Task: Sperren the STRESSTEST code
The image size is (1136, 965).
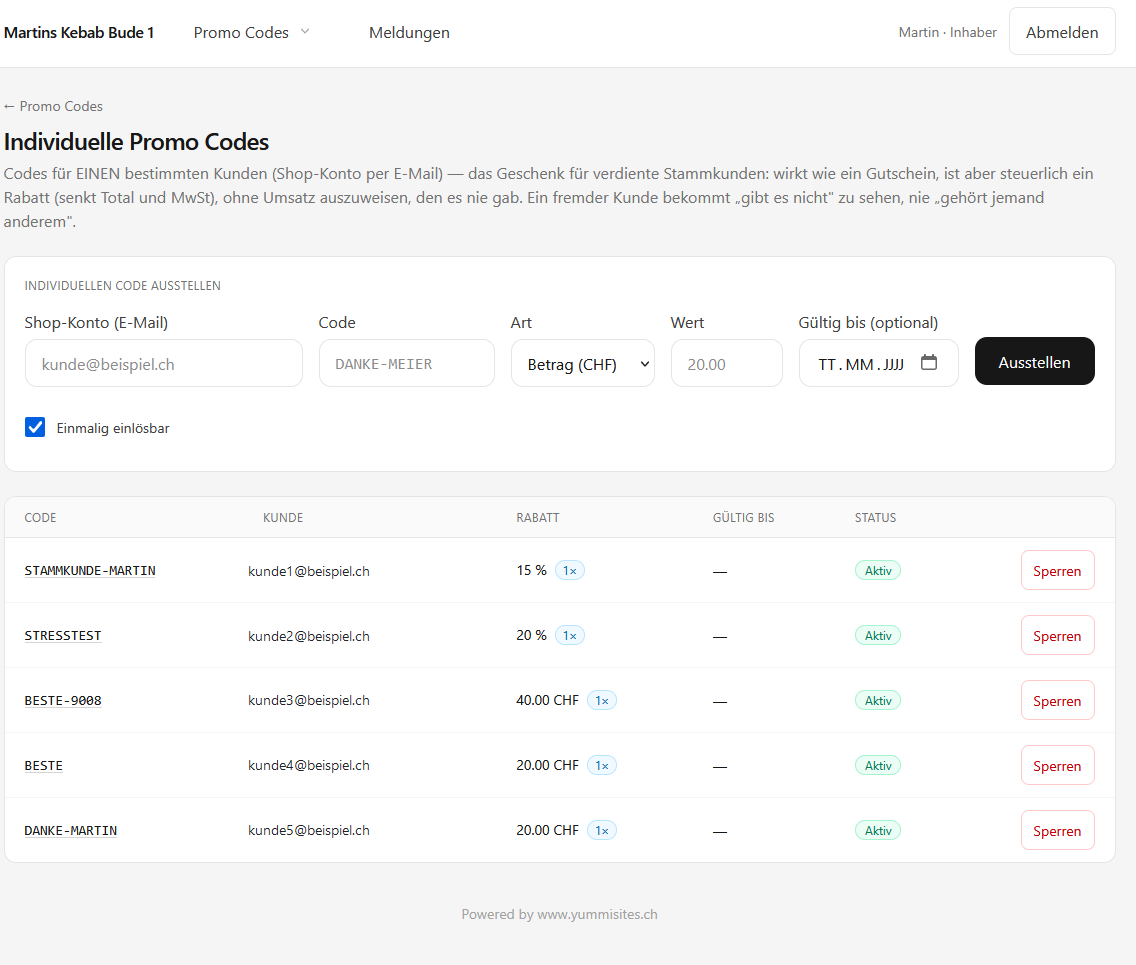Action: [1058, 636]
